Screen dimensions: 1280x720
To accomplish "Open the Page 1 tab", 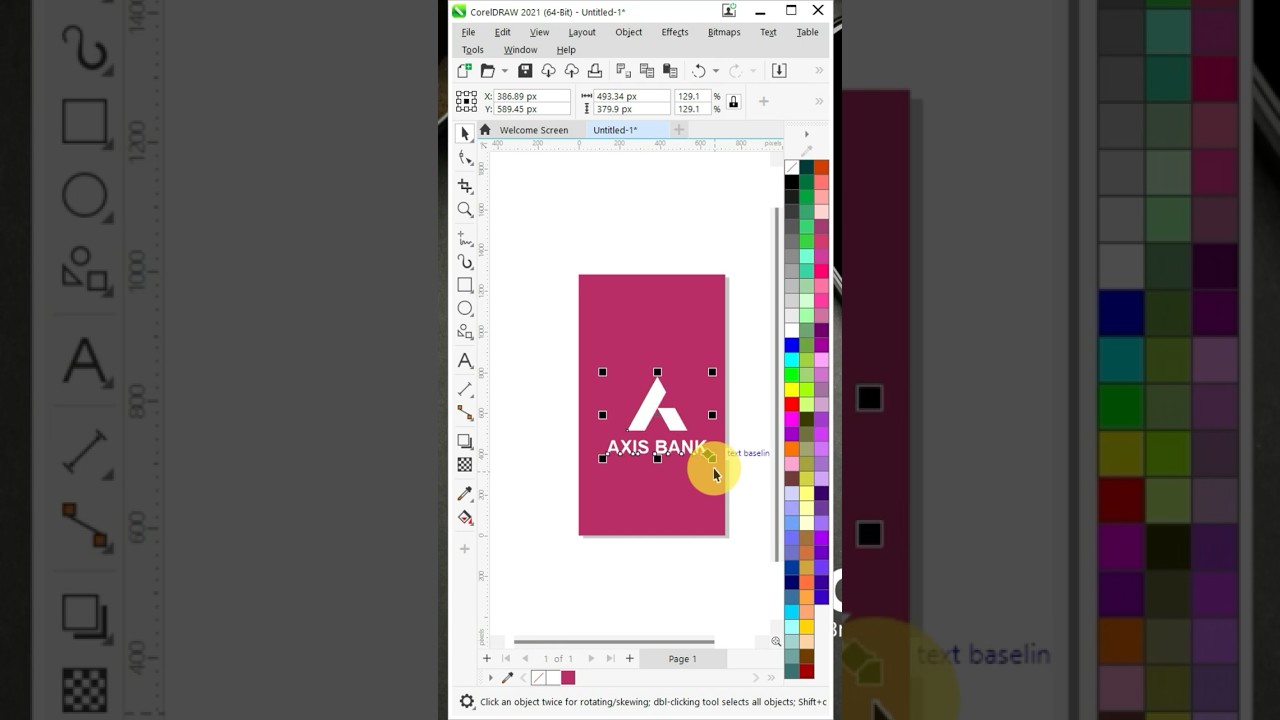I will (682, 659).
